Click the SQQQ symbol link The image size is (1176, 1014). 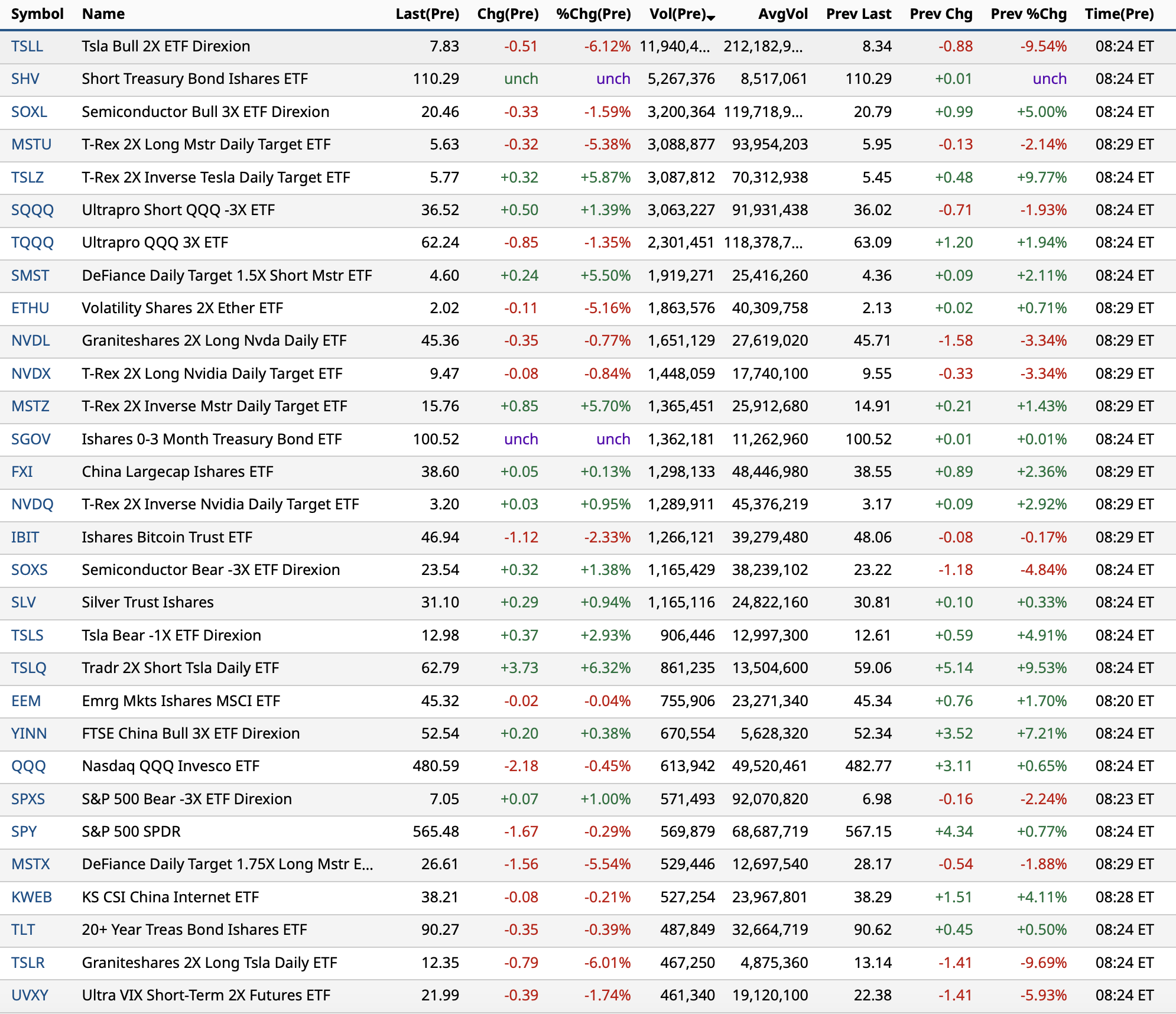pyautogui.click(x=32, y=210)
